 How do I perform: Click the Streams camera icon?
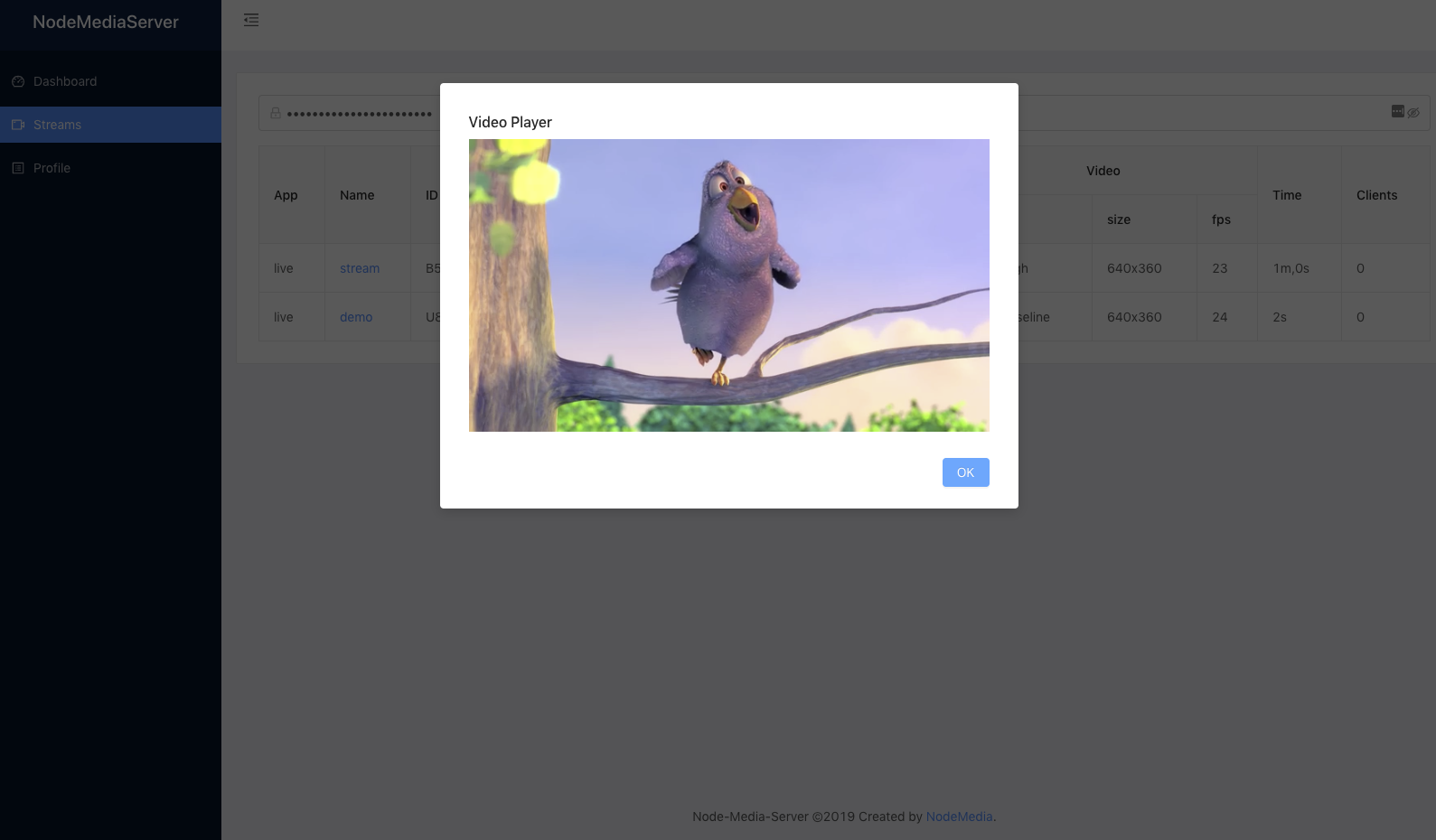click(18, 125)
